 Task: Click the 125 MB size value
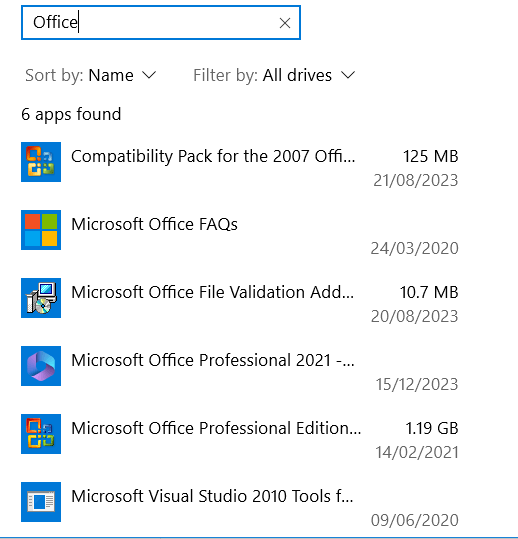pos(431,156)
